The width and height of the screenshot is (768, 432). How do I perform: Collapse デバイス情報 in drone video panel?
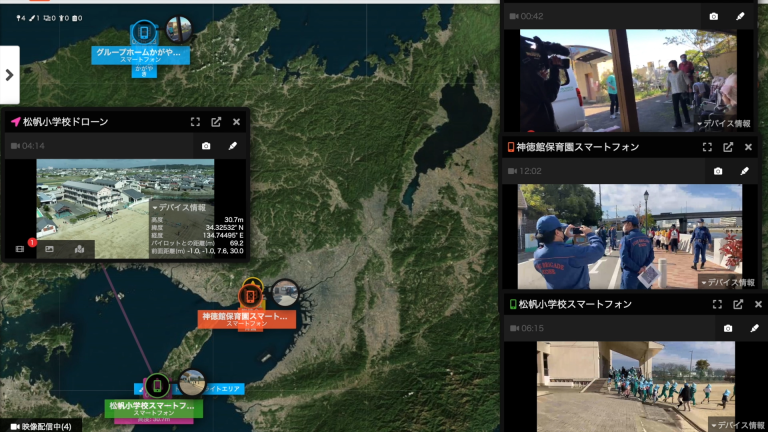(178, 207)
